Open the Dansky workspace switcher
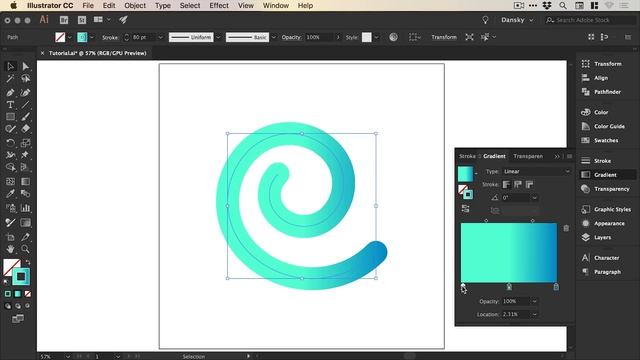The height and width of the screenshot is (360, 640). 517,20
